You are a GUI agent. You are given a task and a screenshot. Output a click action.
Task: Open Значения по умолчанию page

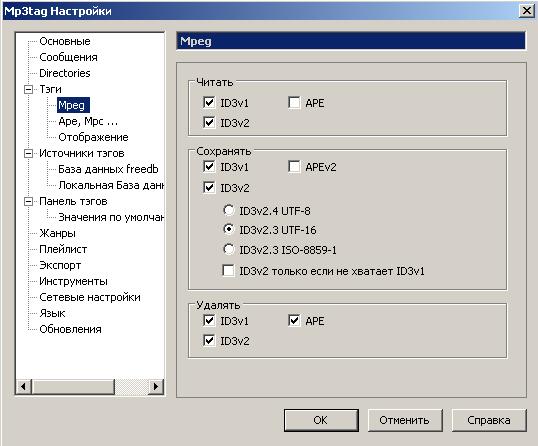[111, 217]
